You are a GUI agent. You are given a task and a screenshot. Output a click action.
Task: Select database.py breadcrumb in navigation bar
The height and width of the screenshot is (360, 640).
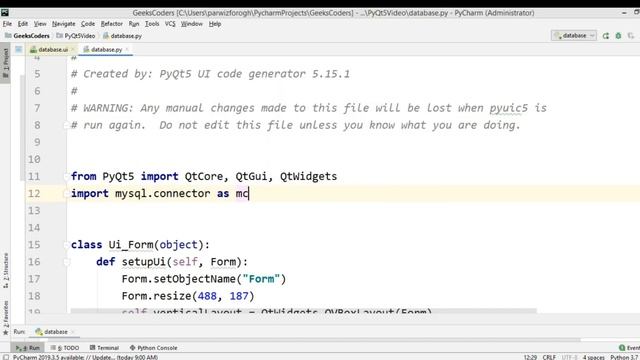(x=122, y=36)
